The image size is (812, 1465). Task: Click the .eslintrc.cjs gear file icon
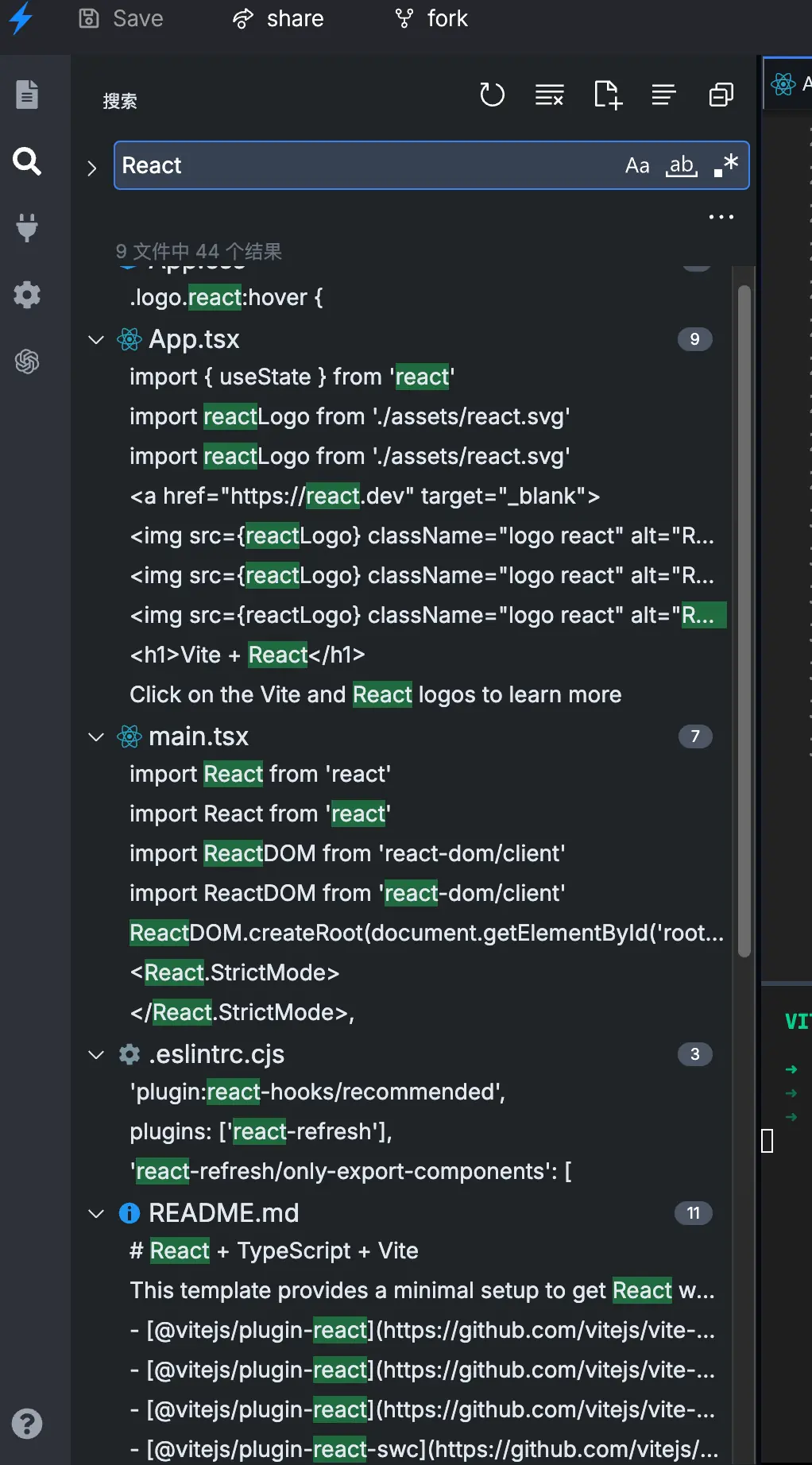[x=130, y=1054]
